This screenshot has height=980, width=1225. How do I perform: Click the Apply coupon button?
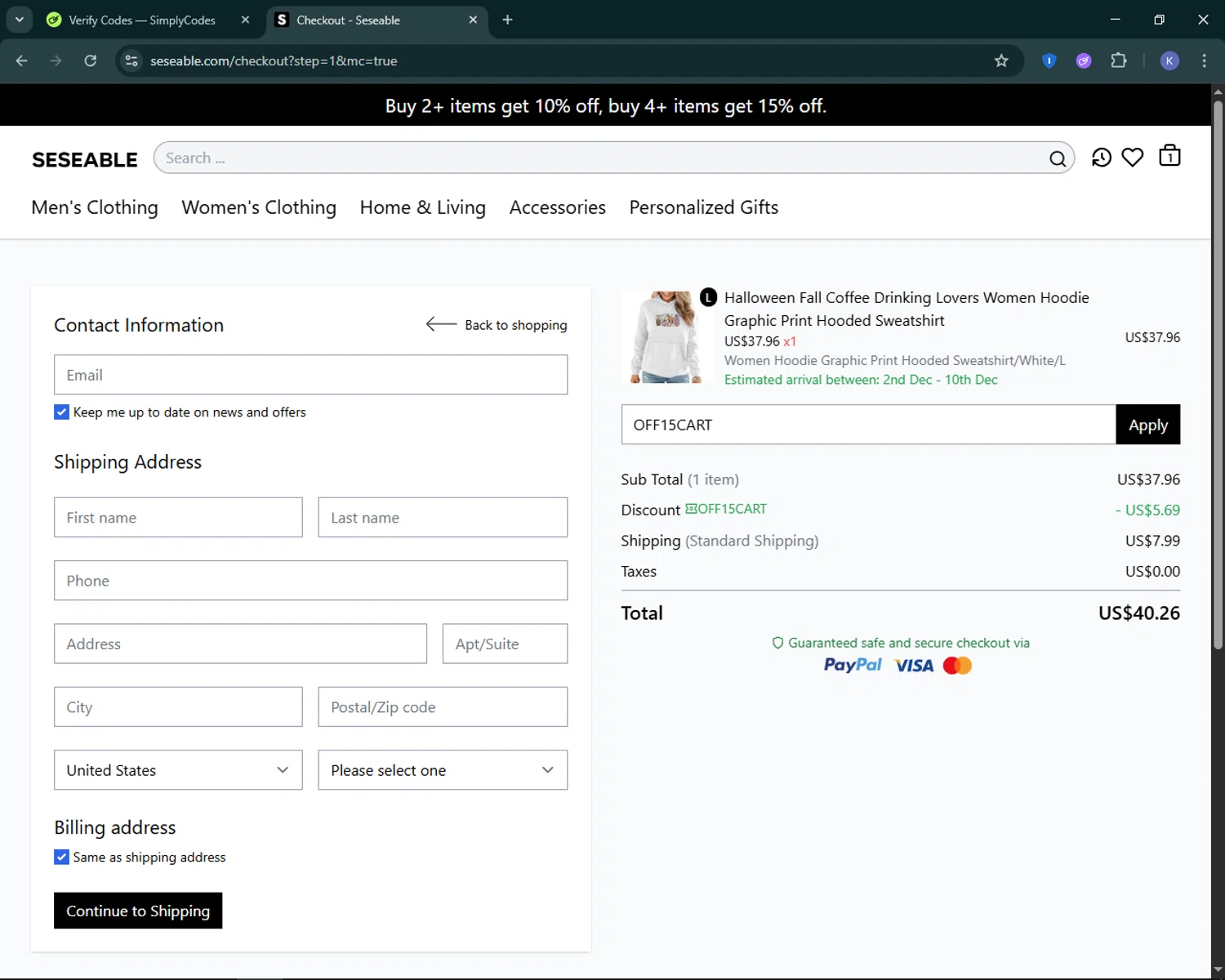click(x=1148, y=425)
